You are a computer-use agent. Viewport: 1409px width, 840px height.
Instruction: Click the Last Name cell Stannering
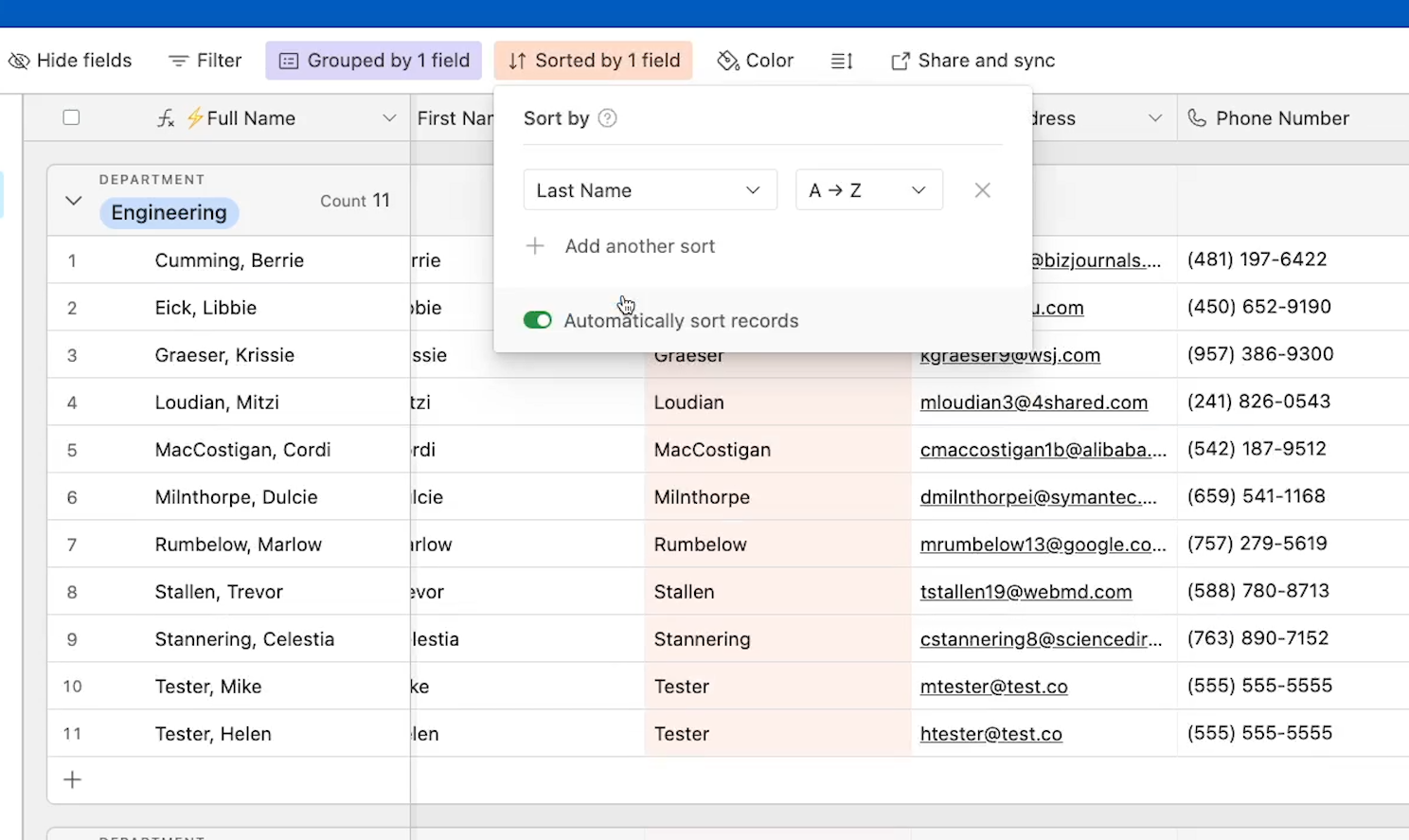(778, 639)
